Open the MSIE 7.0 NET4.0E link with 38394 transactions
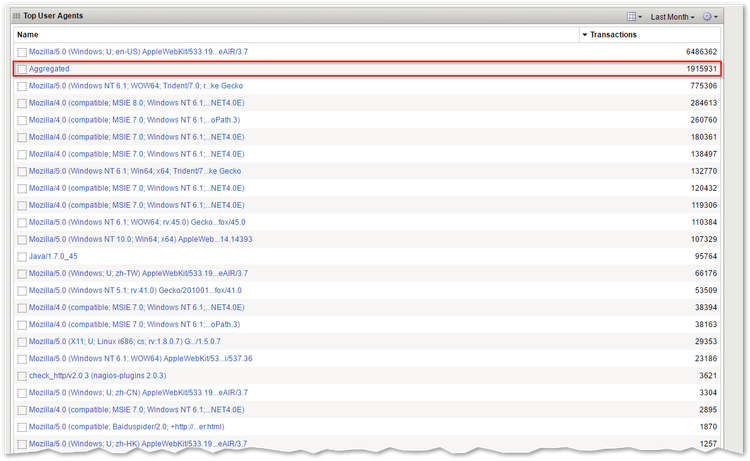This screenshot has width=750, height=461. [x=136, y=307]
